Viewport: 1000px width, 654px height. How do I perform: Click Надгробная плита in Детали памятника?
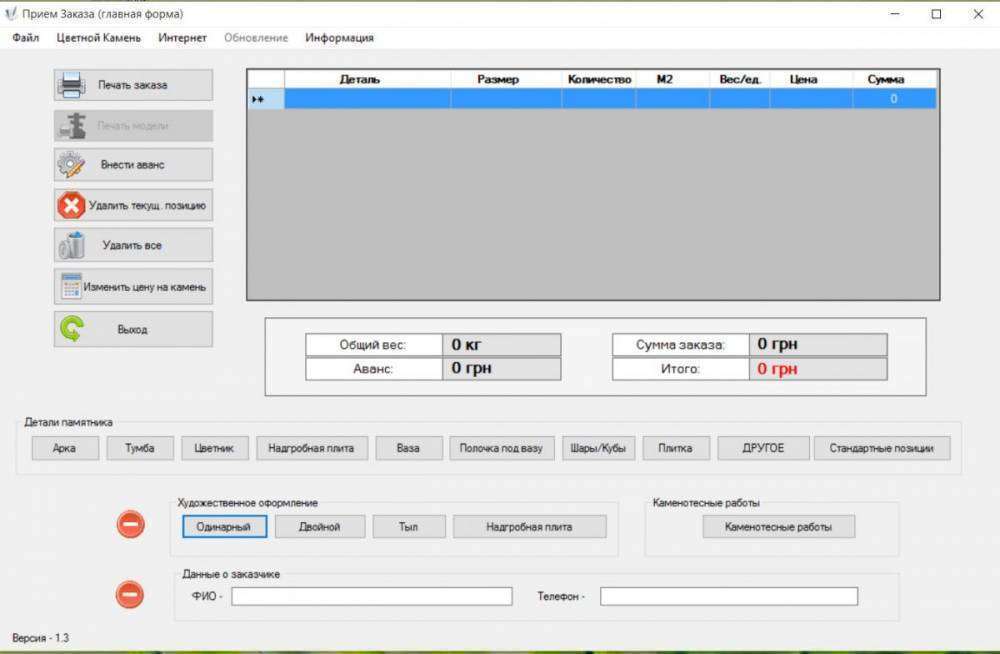[x=312, y=448]
